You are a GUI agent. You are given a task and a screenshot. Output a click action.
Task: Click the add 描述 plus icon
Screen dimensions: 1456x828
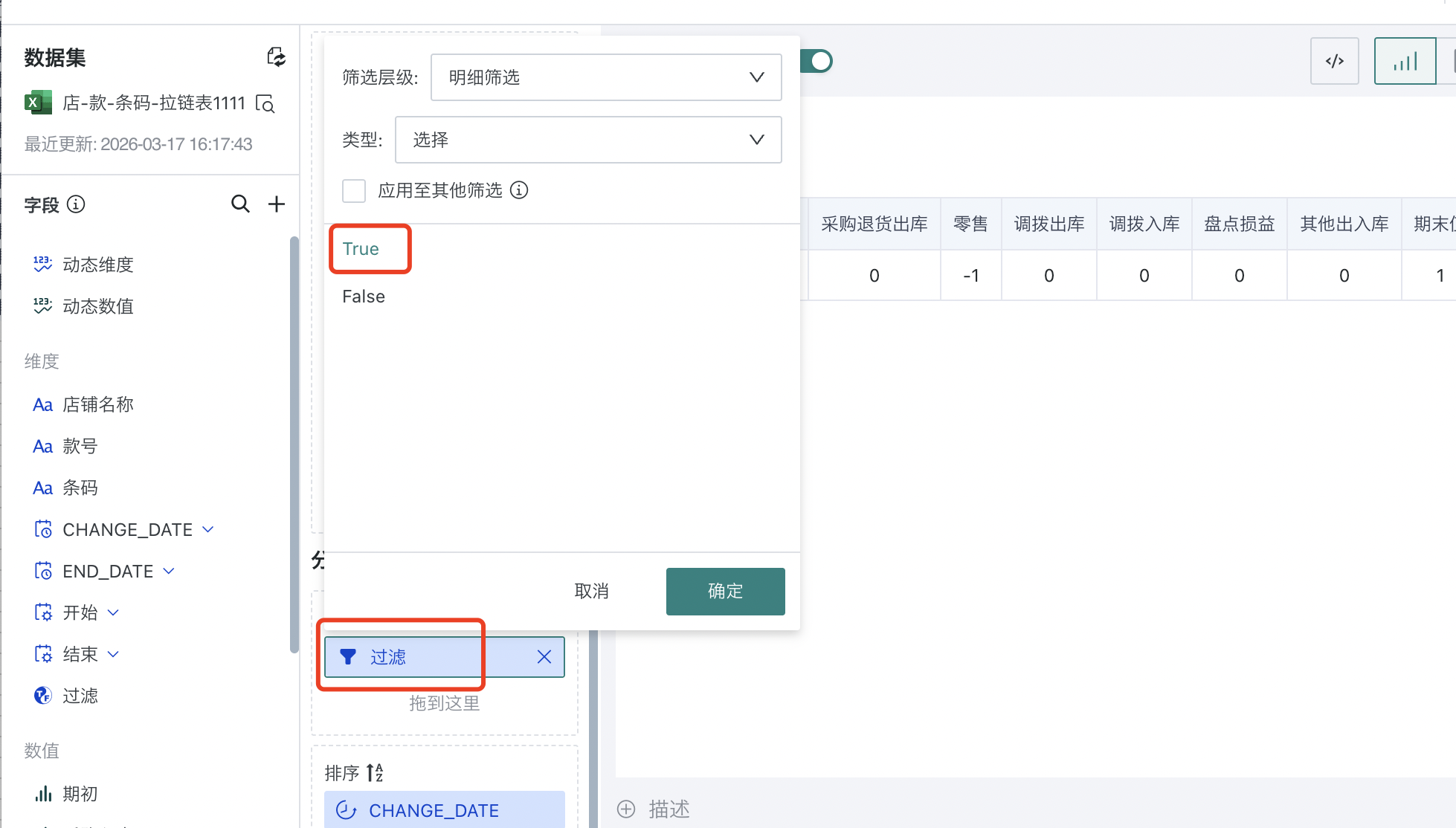(626, 809)
